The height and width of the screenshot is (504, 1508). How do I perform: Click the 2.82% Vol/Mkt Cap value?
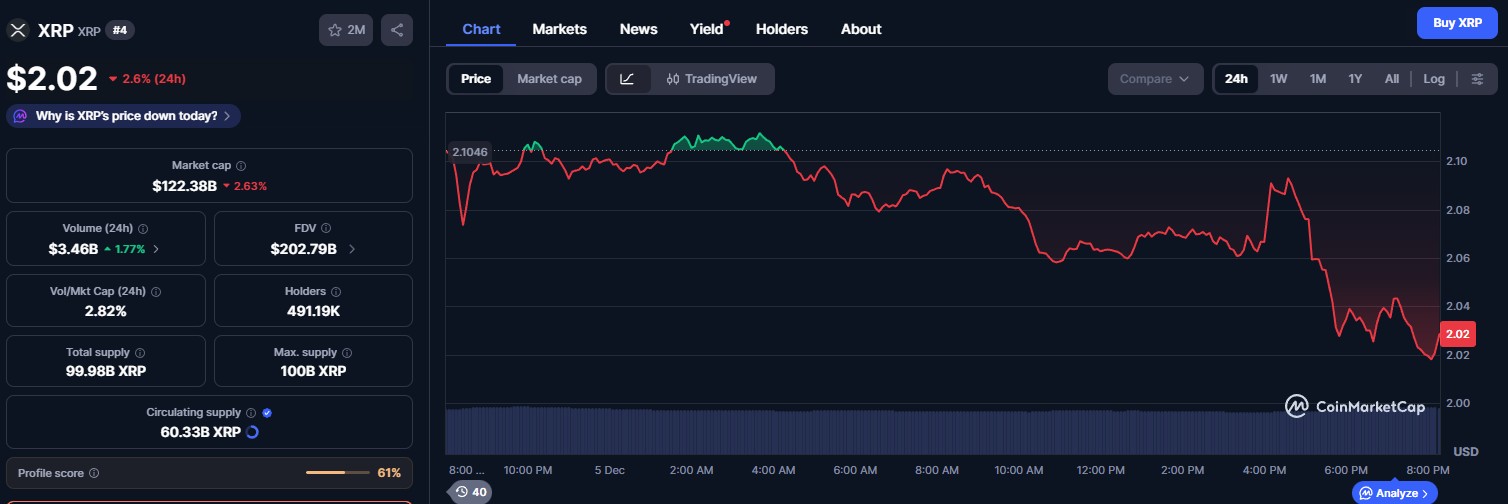[106, 311]
